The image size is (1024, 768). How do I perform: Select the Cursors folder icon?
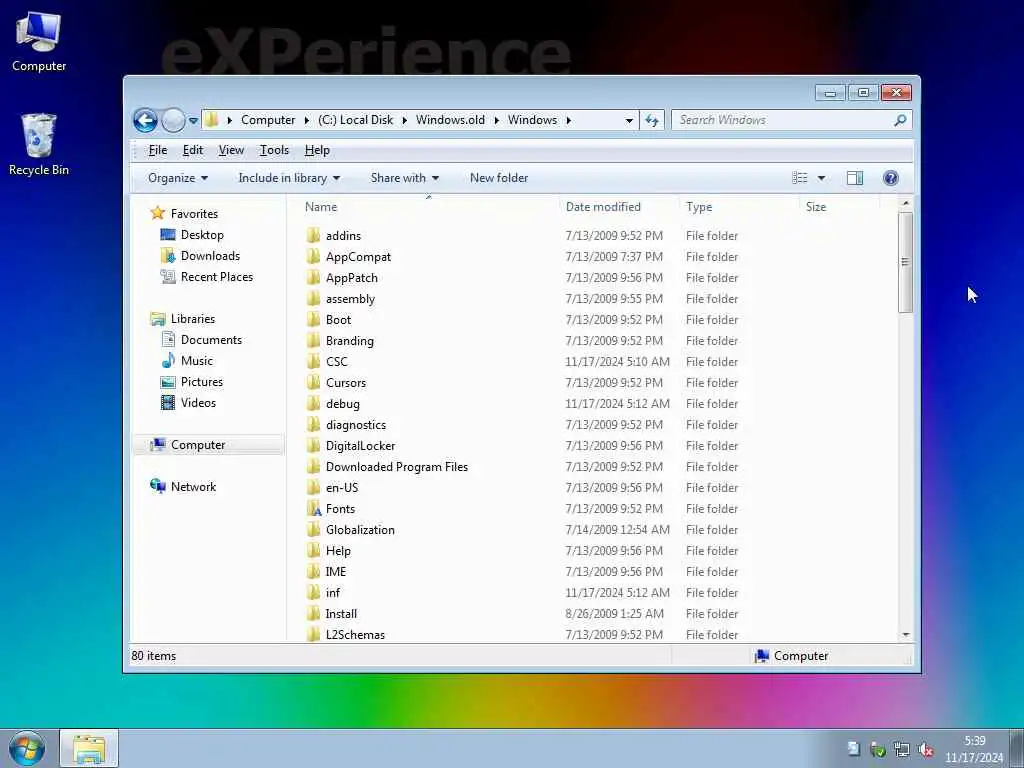pyautogui.click(x=313, y=383)
